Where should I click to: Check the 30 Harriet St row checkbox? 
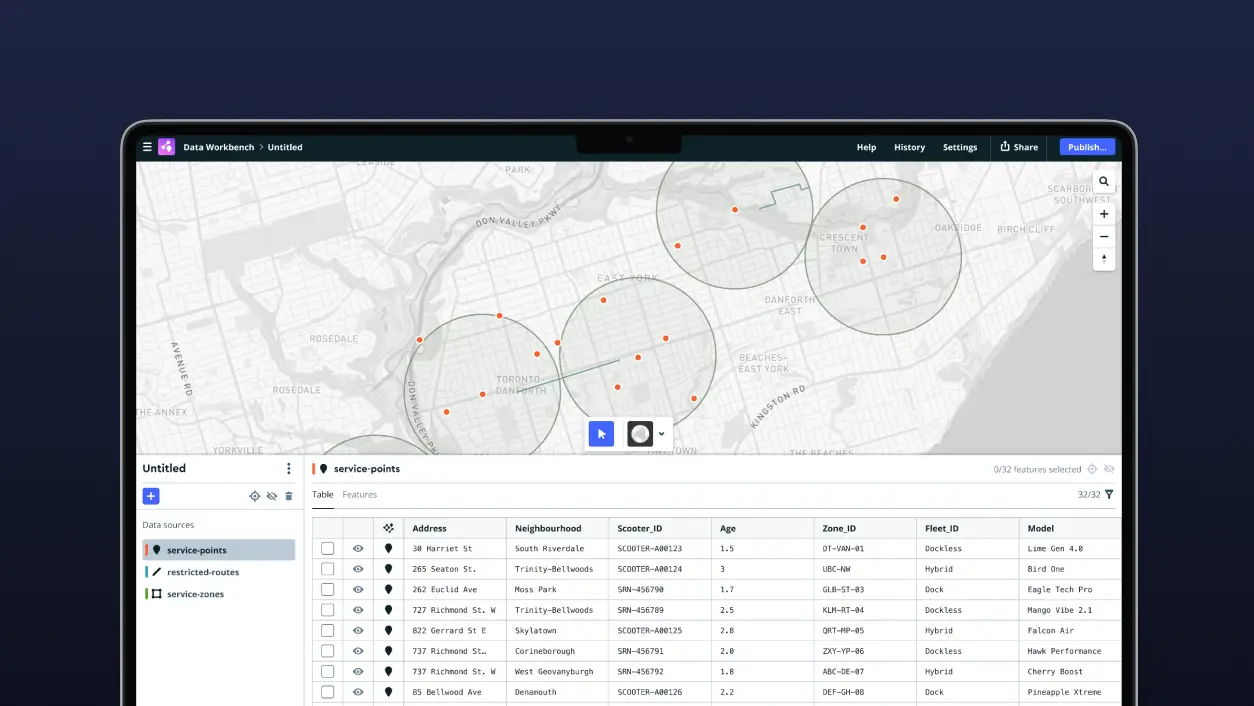click(x=327, y=549)
